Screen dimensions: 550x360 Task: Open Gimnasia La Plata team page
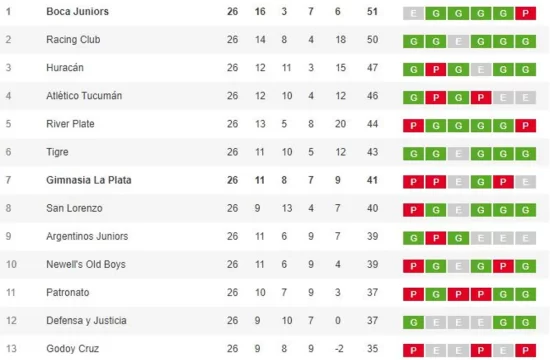pyautogui.click(x=89, y=180)
